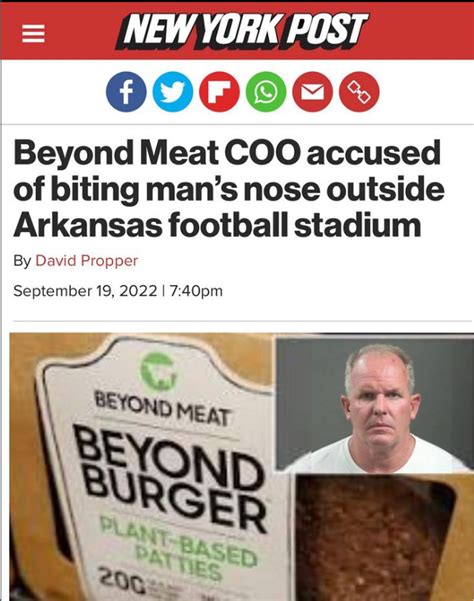Go to the New York Post home logo
Image resolution: width=474 pixels, height=601 pixels.
coord(243,31)
